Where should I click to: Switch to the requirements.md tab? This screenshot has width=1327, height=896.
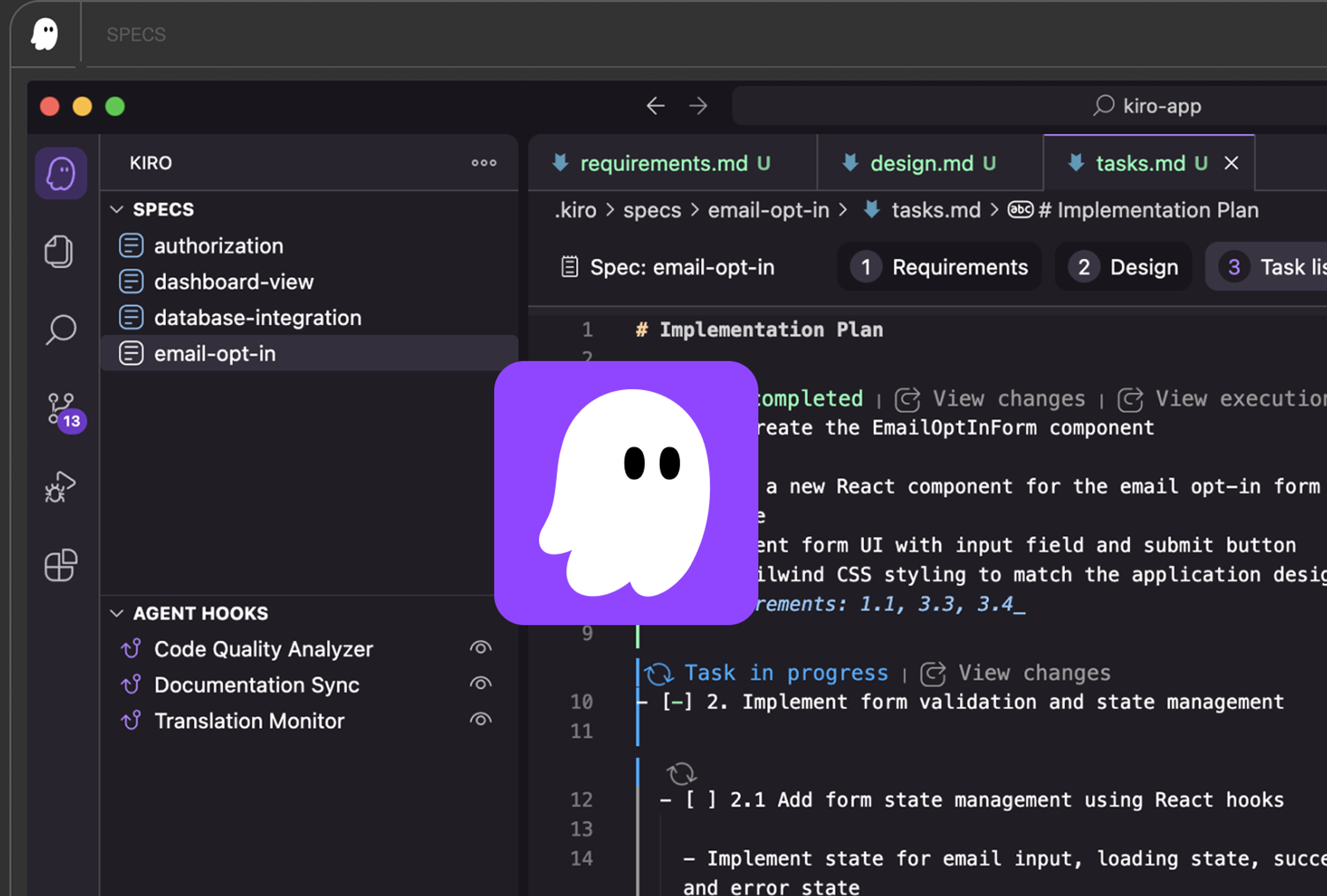pos(672,163)
